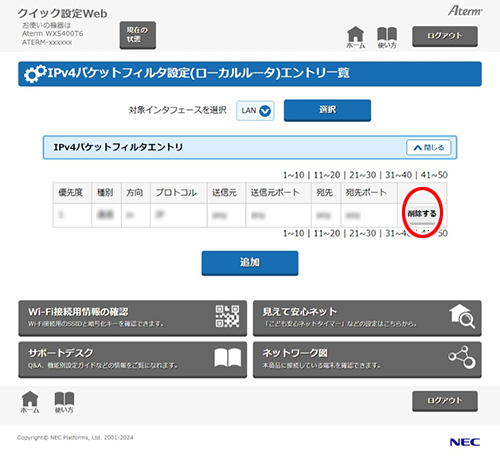Go to entries 21~30 in the bottom pager
Viewport: 500px width, 474px height.
point(363,233)
